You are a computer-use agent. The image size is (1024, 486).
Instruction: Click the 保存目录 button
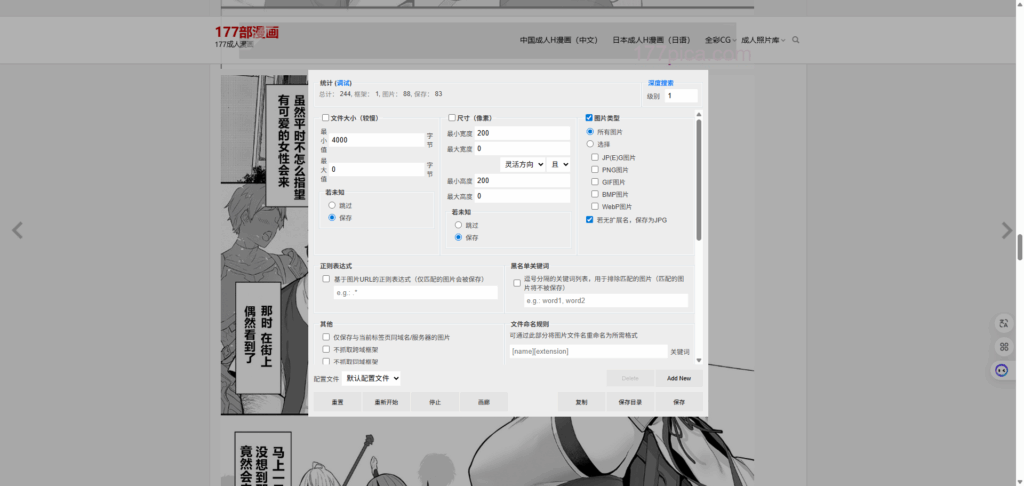tap(630, 402)
